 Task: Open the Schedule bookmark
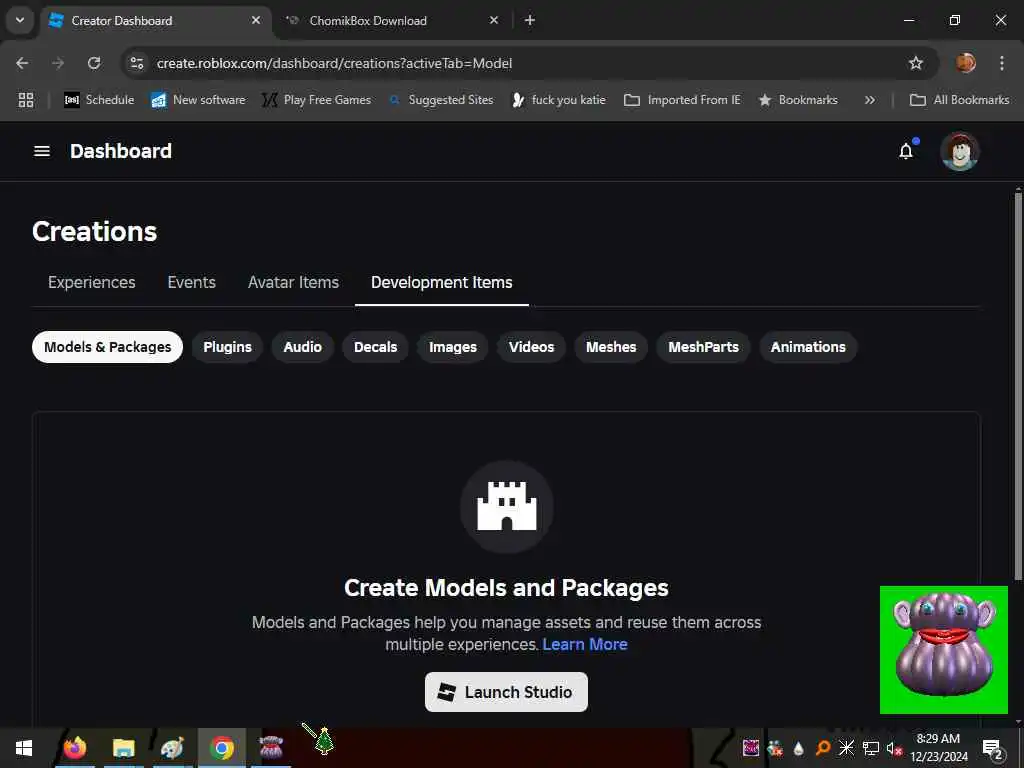[x=99, y=100]
